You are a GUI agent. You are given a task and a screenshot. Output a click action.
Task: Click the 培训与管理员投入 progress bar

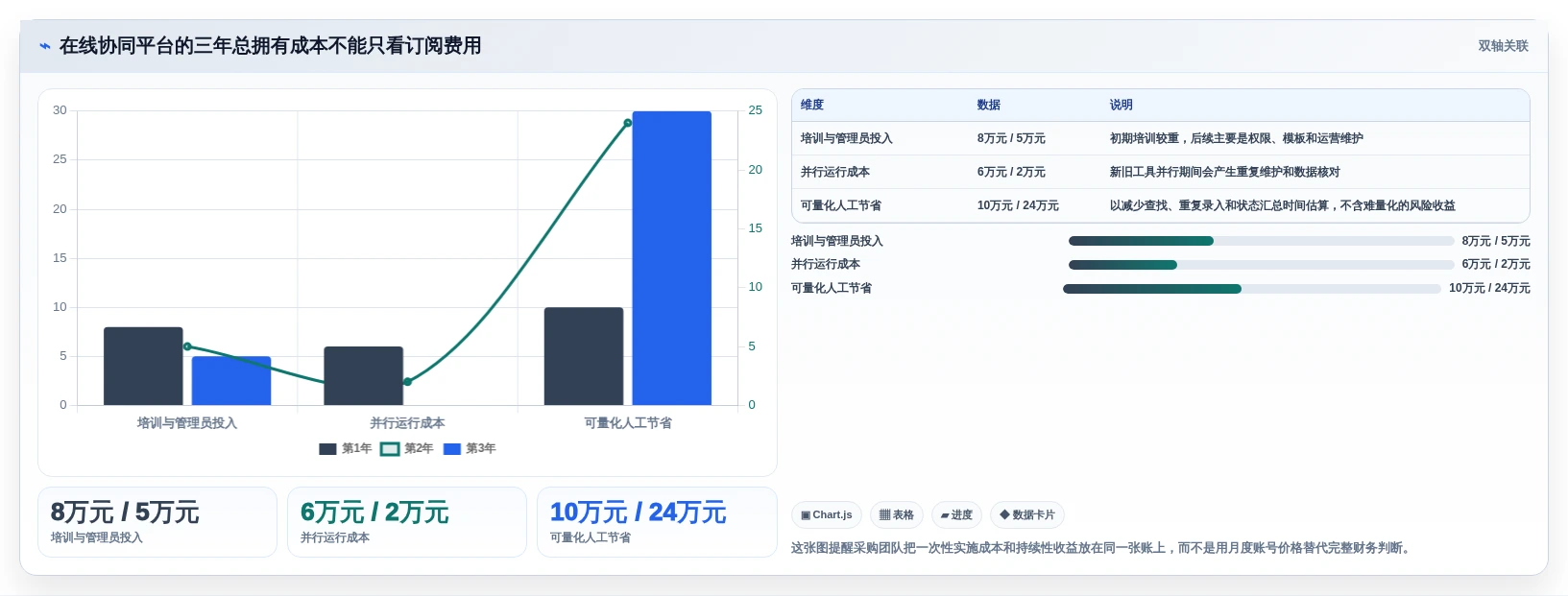1262,241
